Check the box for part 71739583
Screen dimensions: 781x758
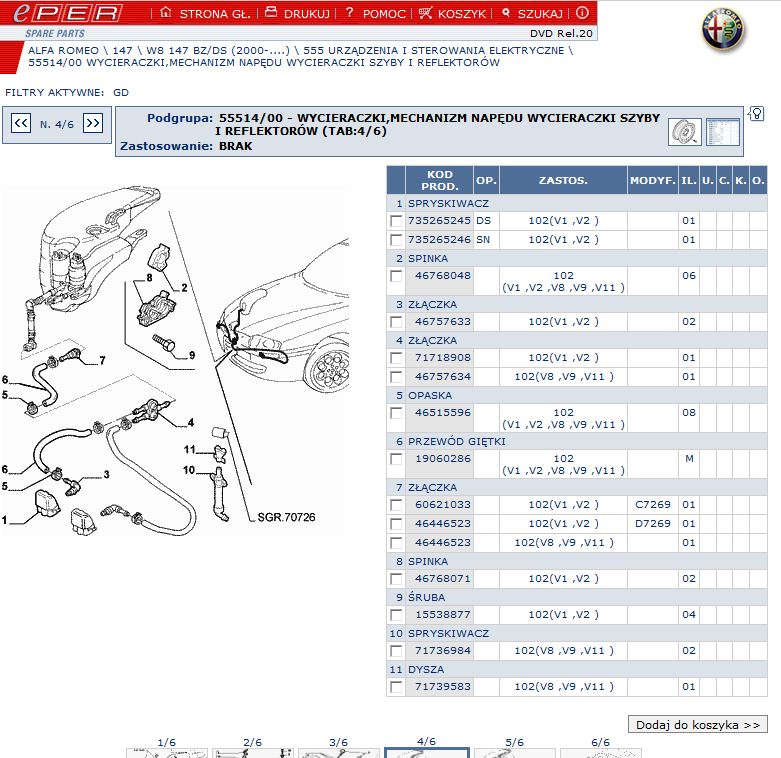pos(396,687)
